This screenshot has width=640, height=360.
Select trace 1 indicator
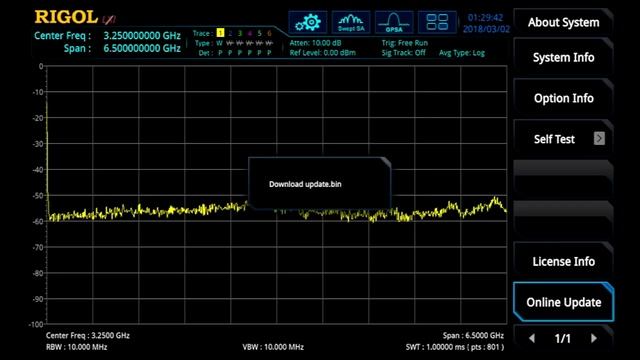point(220,33)
